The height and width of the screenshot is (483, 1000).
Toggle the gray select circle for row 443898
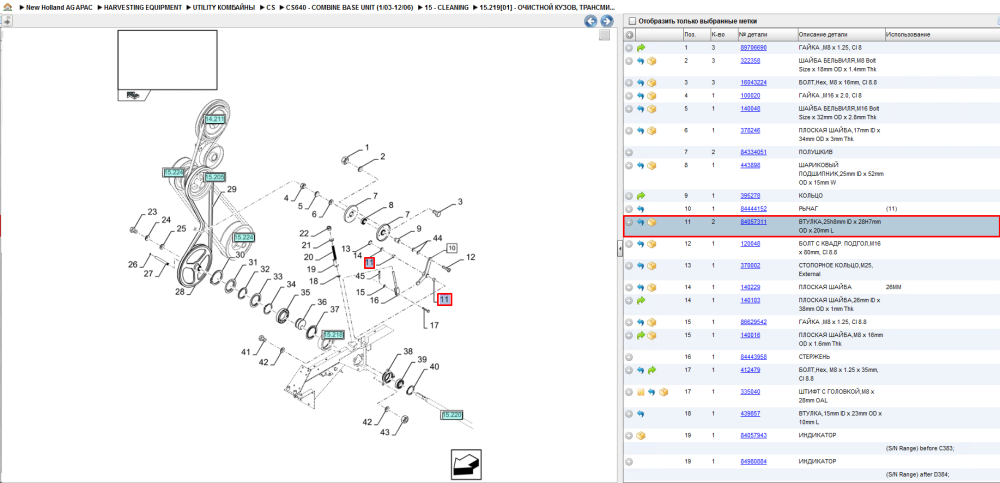coord(629,165)
